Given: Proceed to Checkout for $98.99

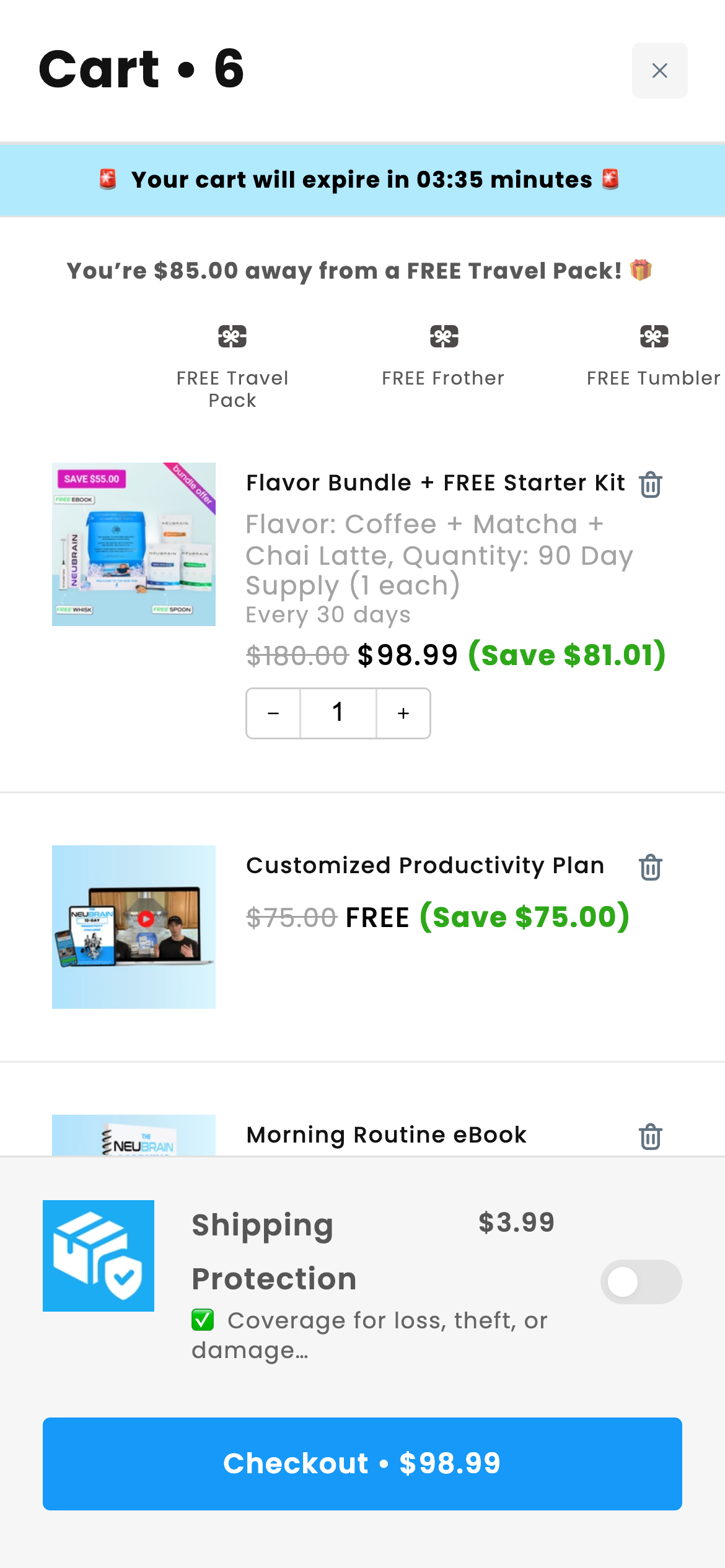Looking at the screenshot, I should [362, 1463].
